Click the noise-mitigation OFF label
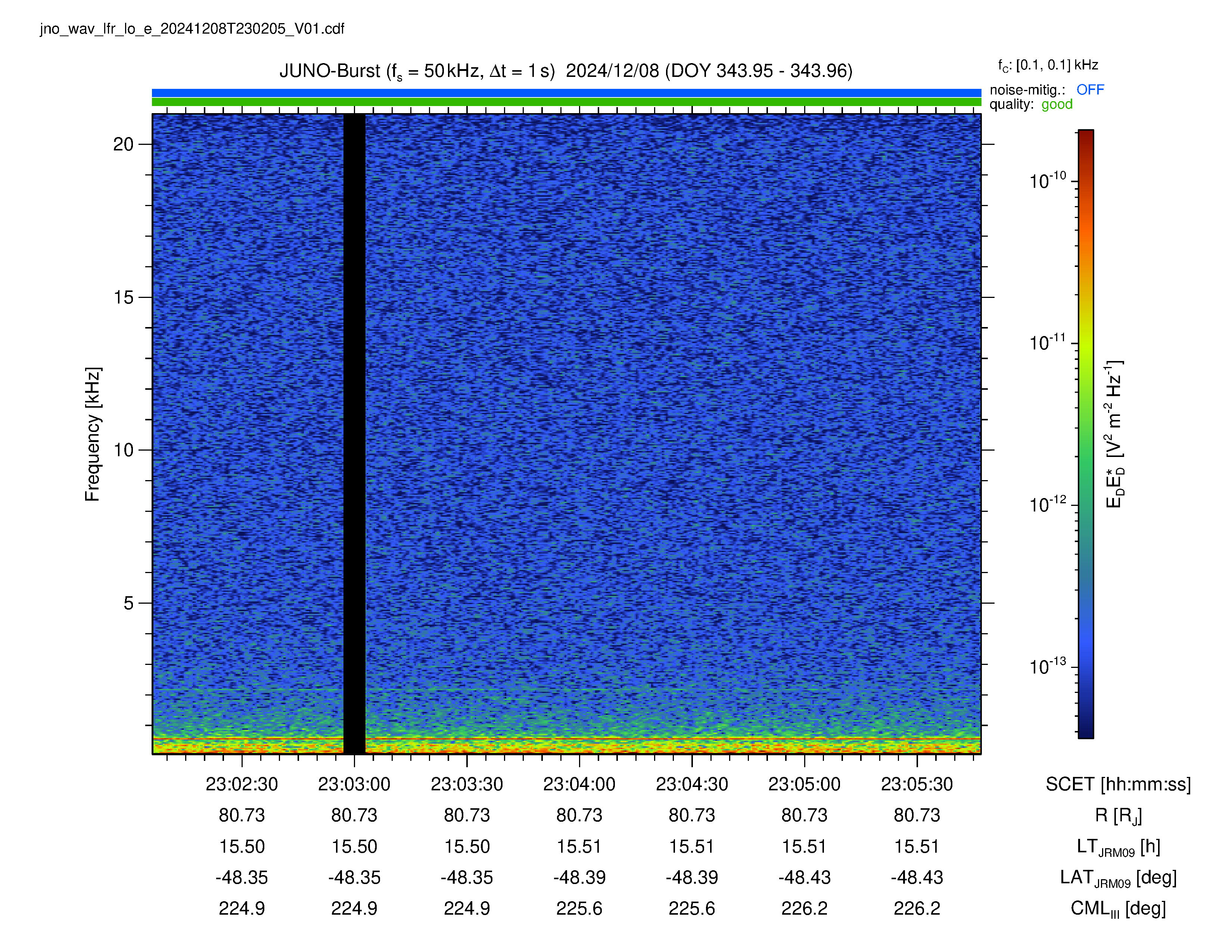Image resolution: width=1232 pixels, height=952 pixels. click(x=1090, y=90)
